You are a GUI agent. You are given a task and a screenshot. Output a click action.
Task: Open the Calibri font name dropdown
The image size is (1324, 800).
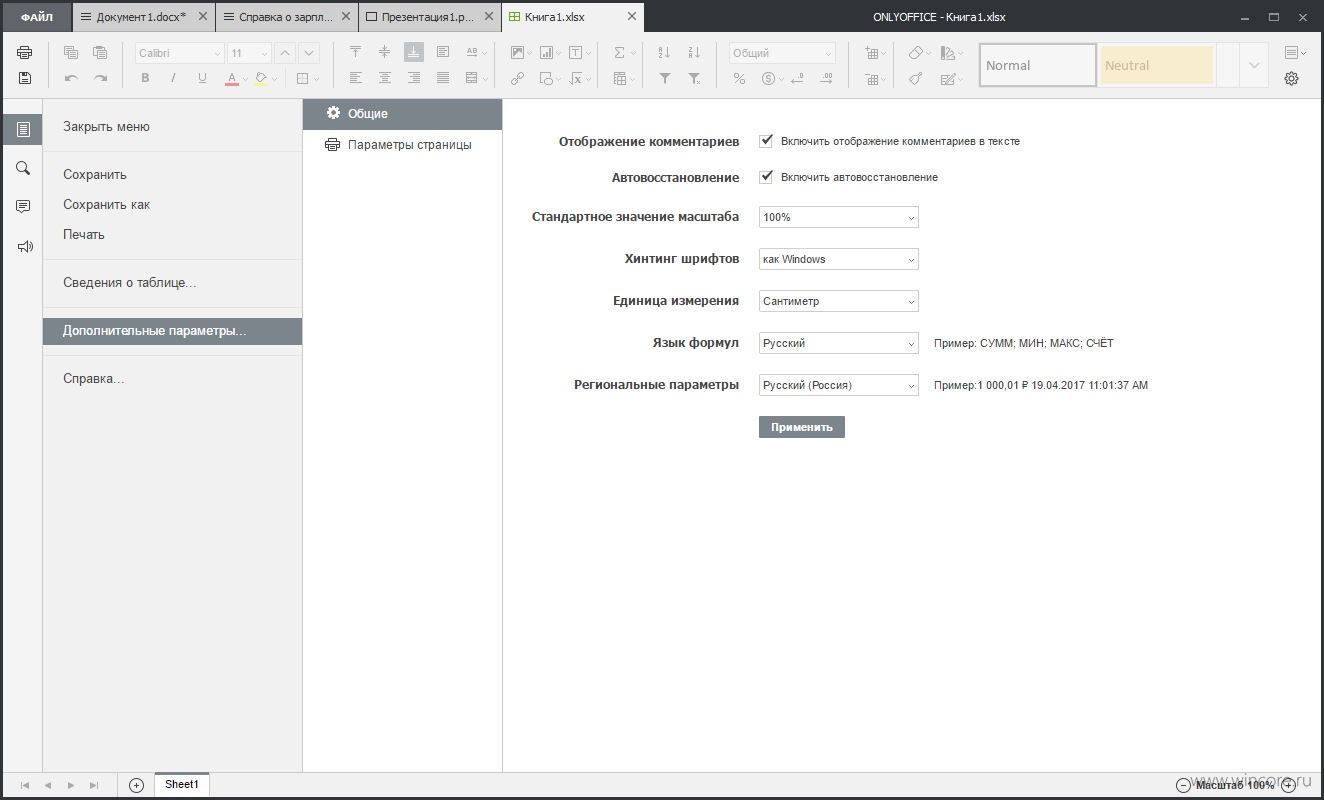pyautogui.click(x=180, y=53)
